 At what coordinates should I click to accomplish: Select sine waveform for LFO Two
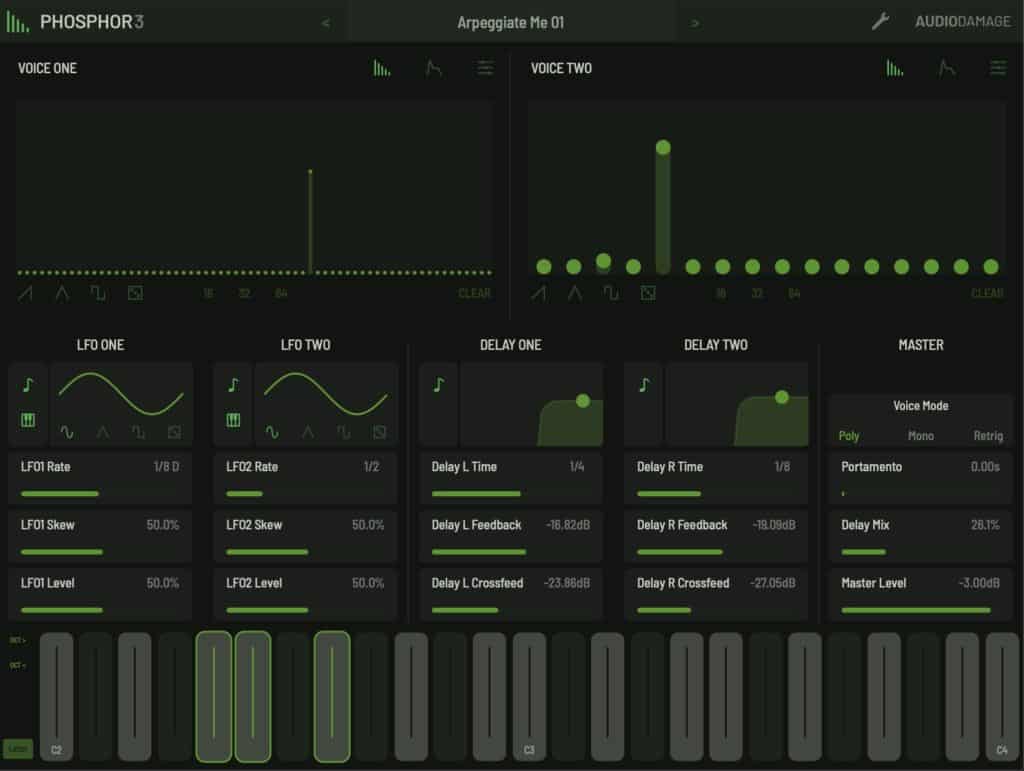click(x=272, y=432)
